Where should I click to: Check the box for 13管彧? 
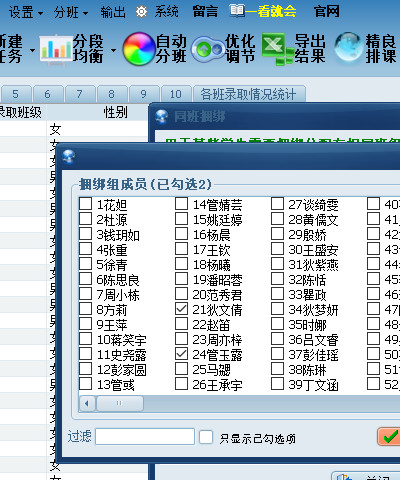click(85, 384)
